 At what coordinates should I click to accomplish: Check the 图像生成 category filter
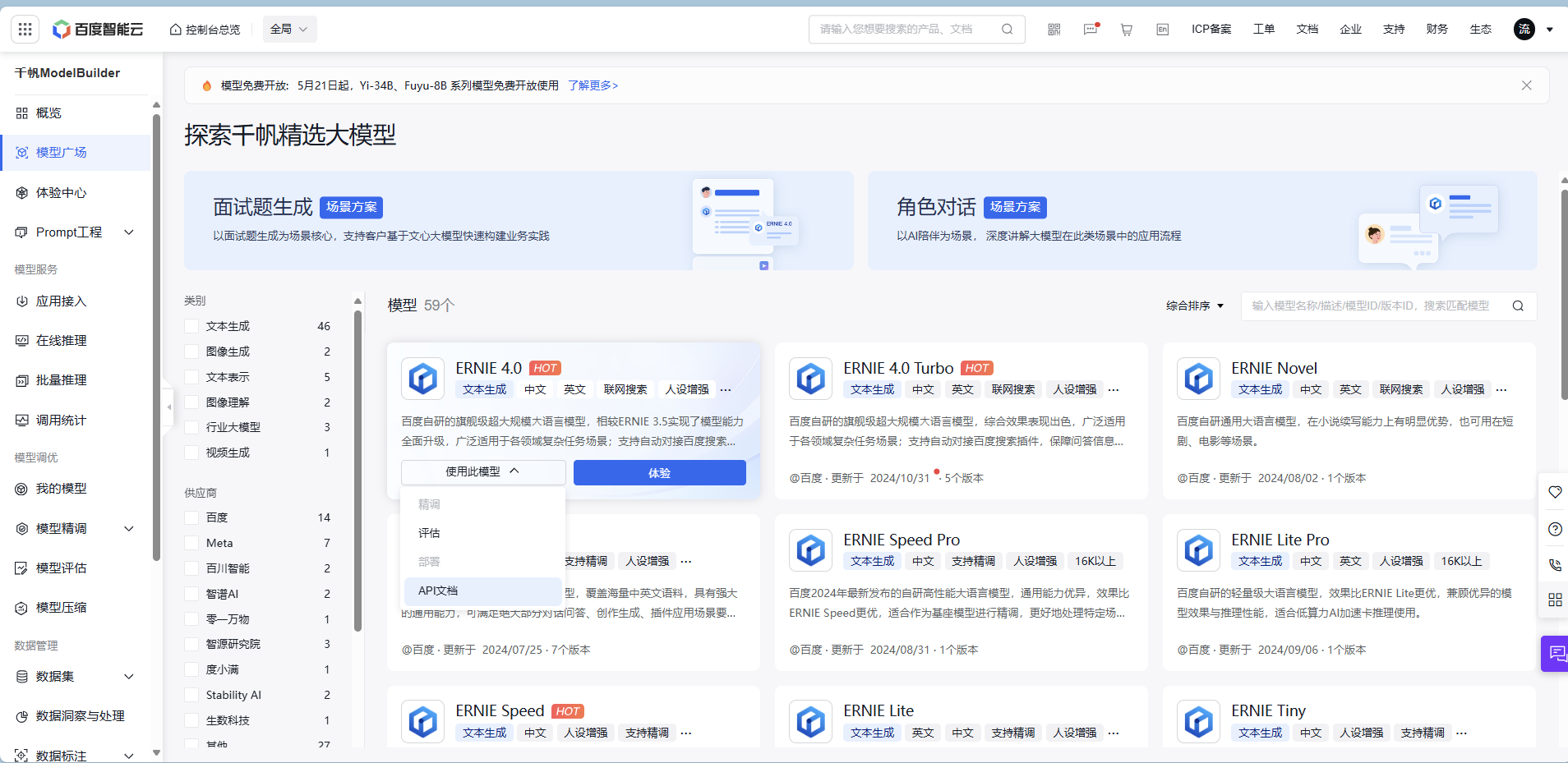pos(191,352)
